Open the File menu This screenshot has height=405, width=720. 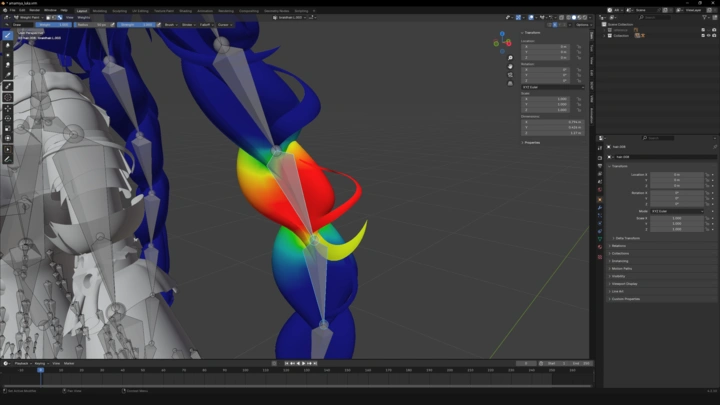coord(12,10)
